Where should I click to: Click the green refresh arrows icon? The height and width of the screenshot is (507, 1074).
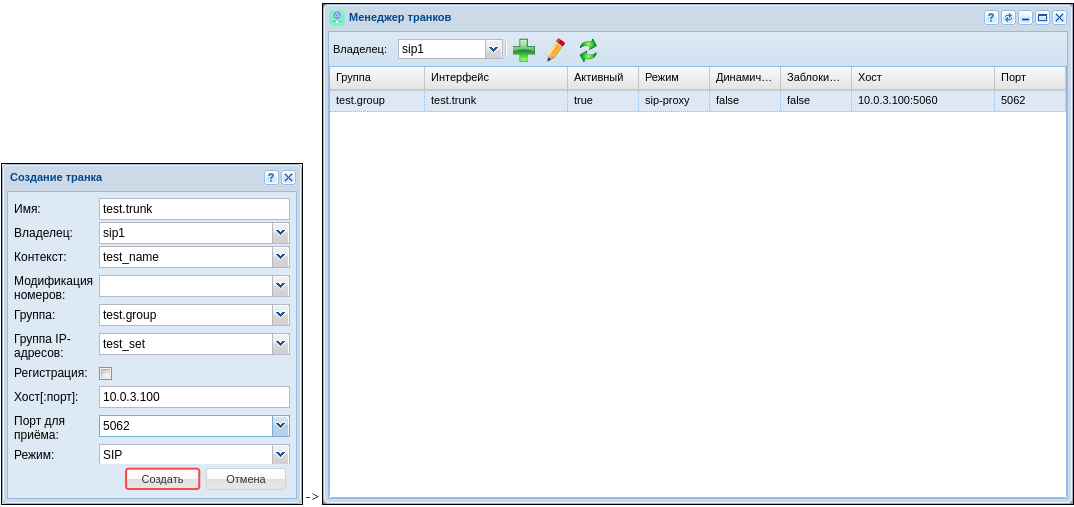(x=588, y=51)
